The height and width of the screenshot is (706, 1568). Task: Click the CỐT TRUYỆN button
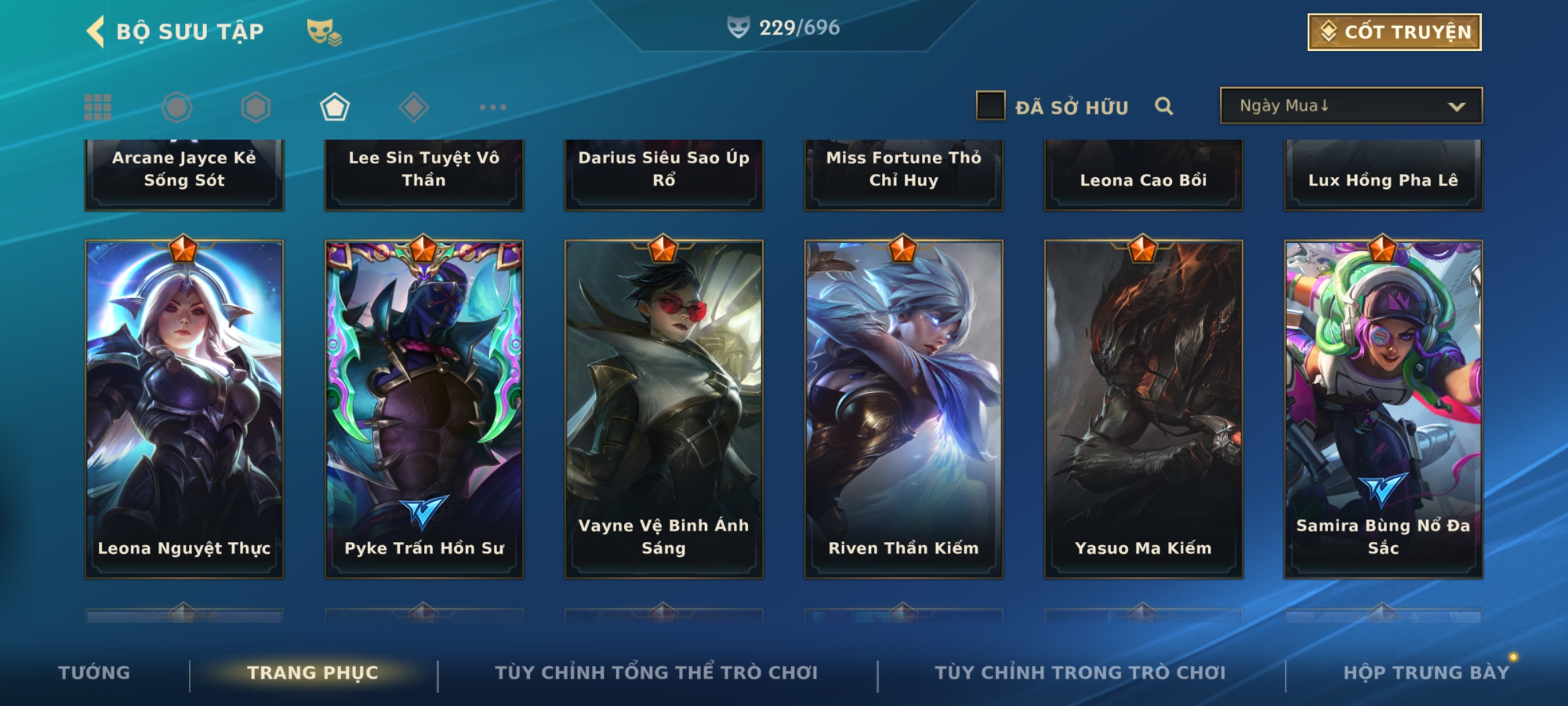coord(1394,32)
